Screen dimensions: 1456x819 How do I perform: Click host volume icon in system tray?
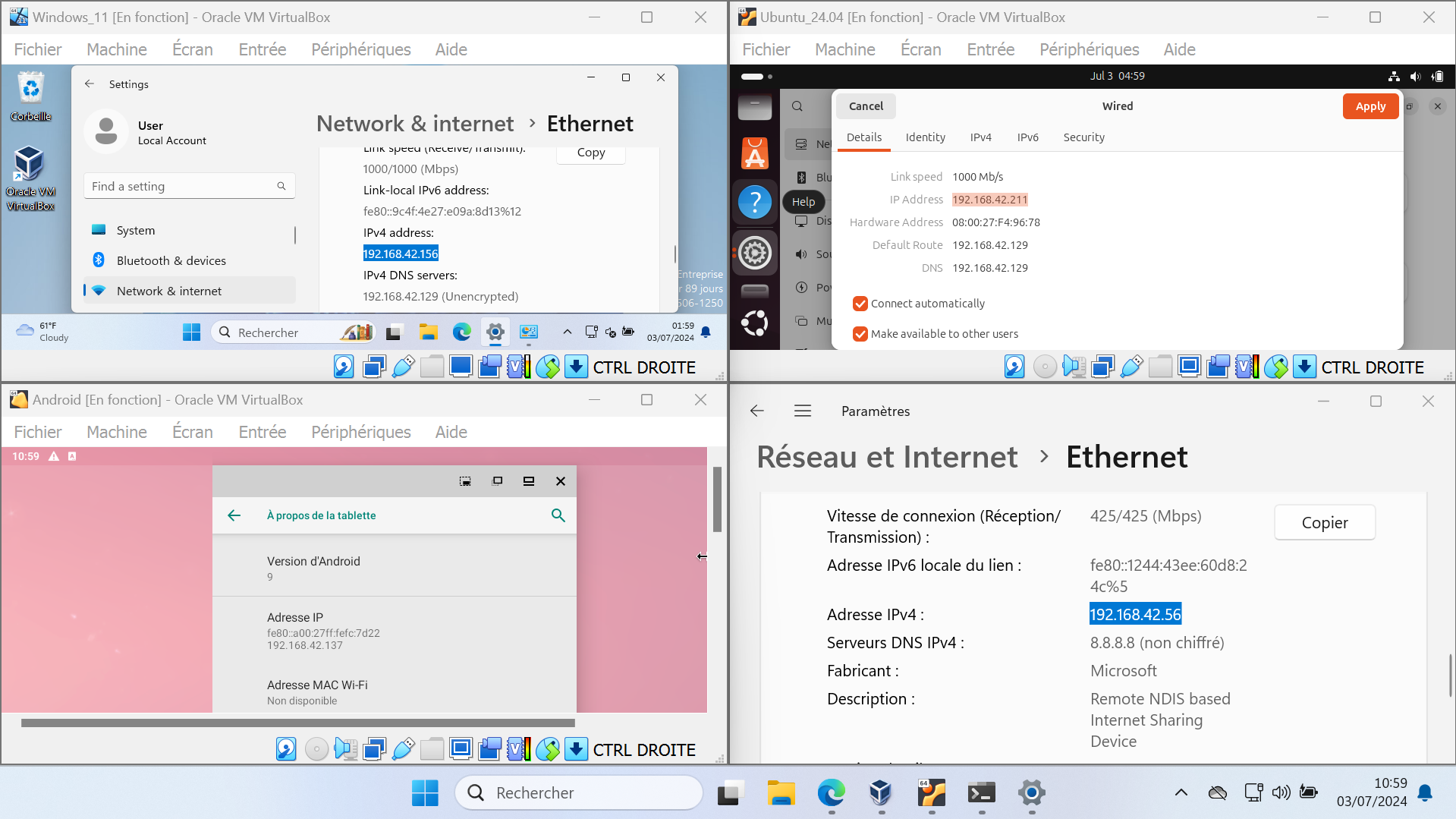click(x=1281, y=793)
